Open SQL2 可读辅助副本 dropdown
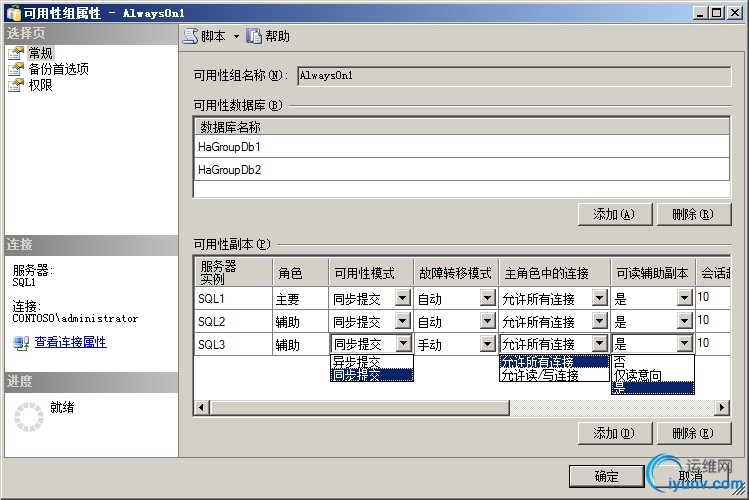749x500 pixels. point(685,321)
